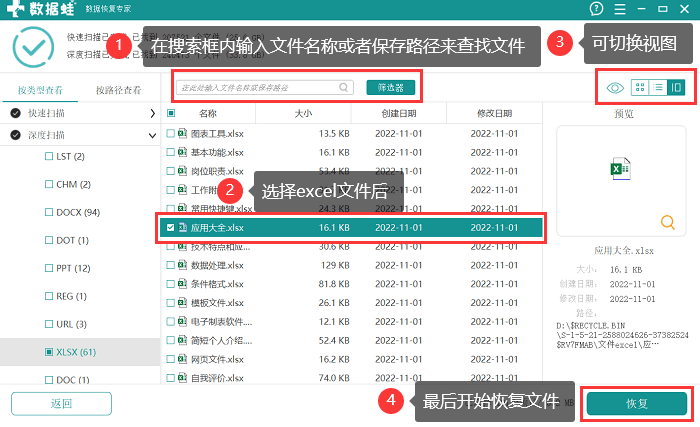Image resolution: width=700 pixels, height=427 pixels.
Task: Click Excel icon of 条件格式.xlsx
Action: (x=182, y=284)
